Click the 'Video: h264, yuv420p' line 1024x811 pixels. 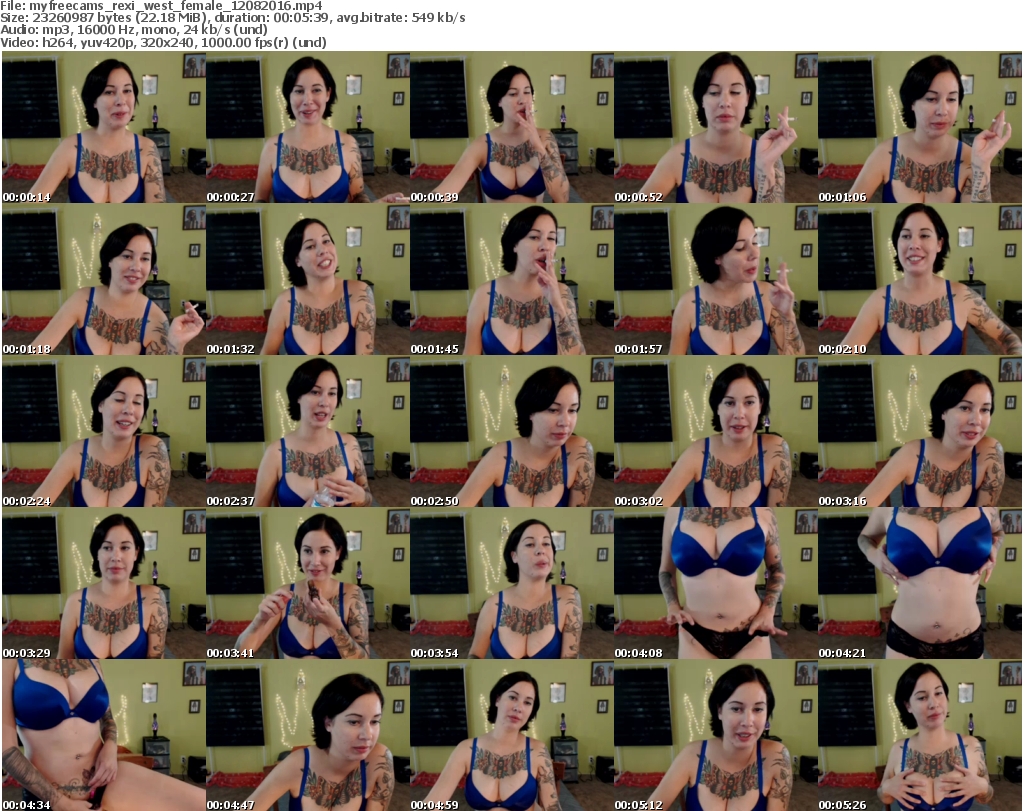point(163,42)
